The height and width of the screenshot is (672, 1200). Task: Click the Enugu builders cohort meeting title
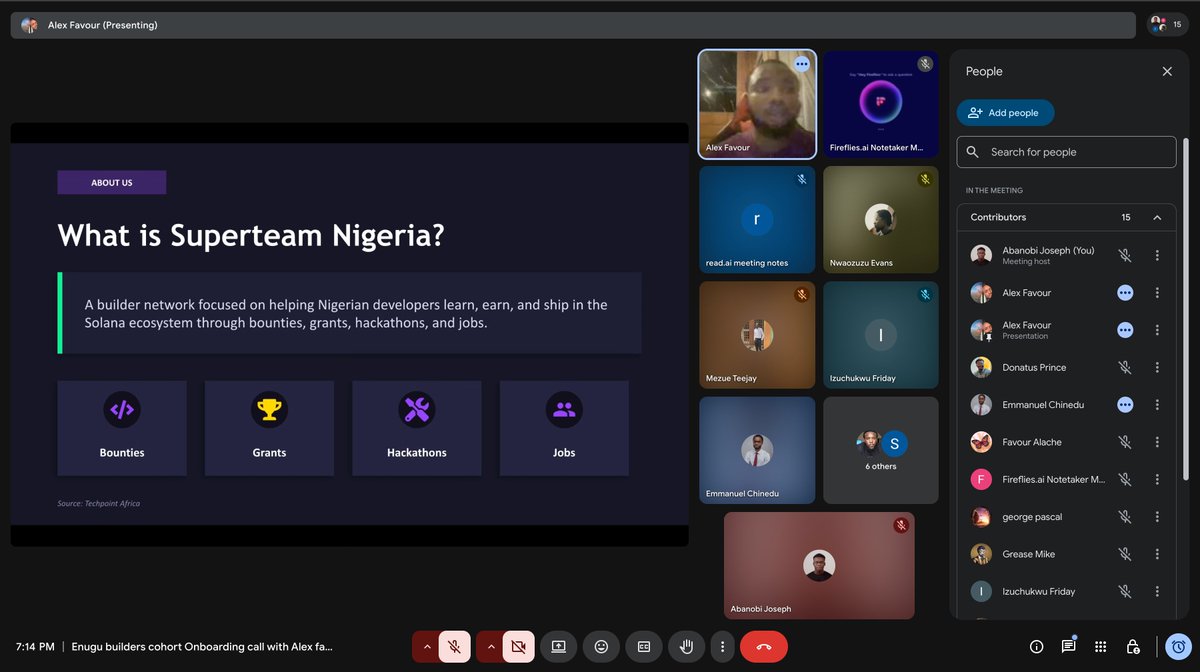tap(202, 647)
